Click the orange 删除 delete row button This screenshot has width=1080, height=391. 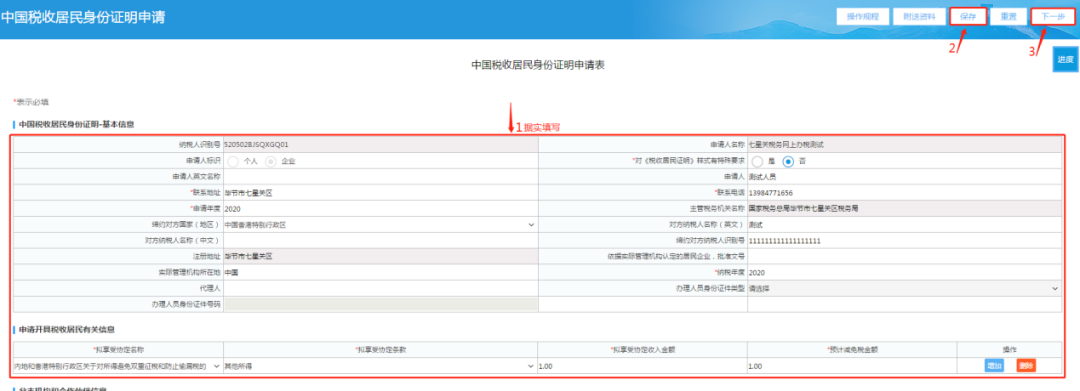click(x=1026, y=366)
